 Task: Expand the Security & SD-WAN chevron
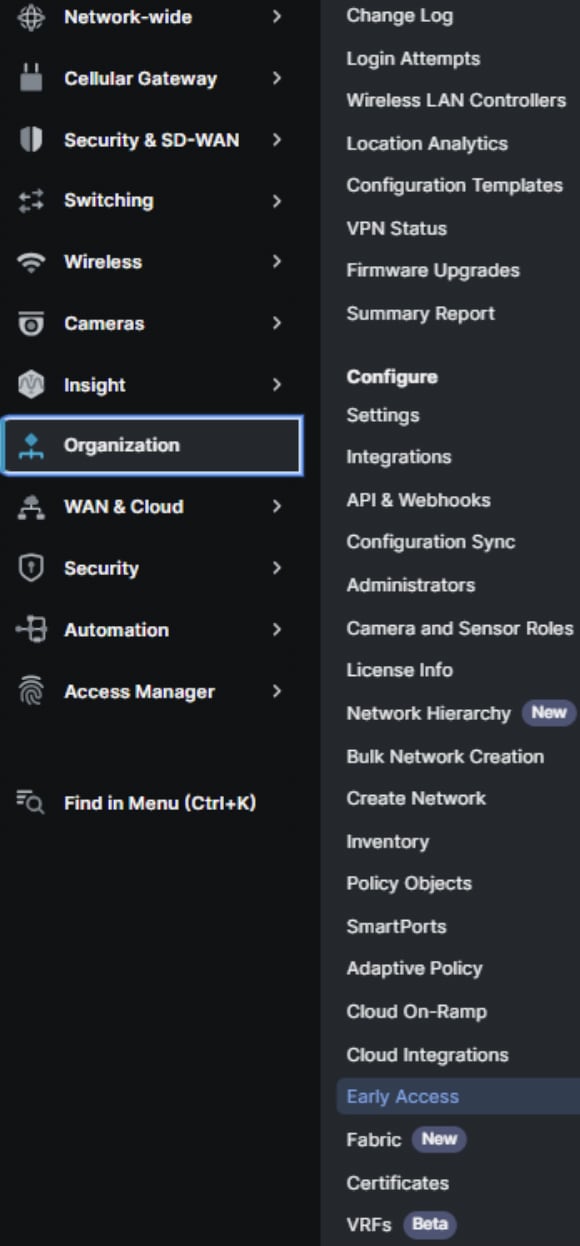(x=277, y=140)
